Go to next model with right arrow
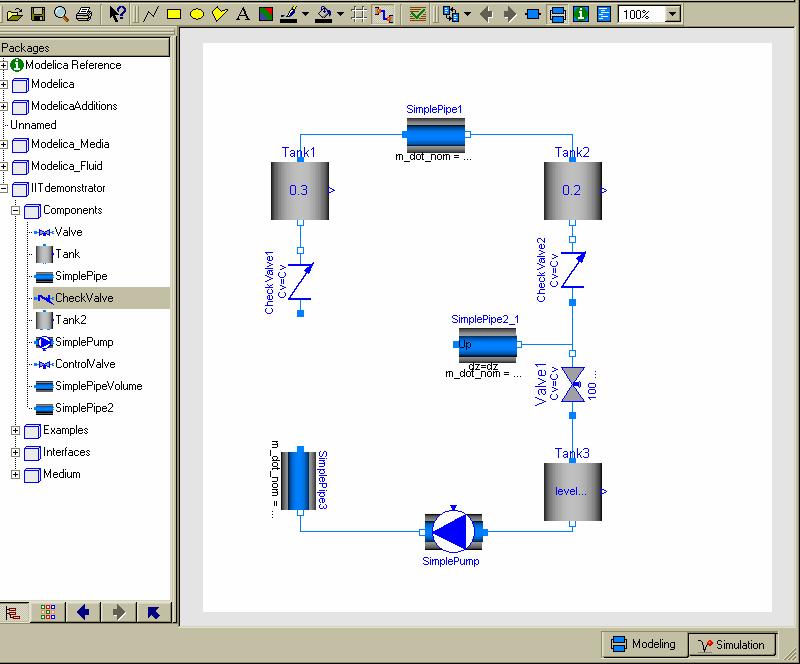 pyautogui.click(x=510, y=14)
